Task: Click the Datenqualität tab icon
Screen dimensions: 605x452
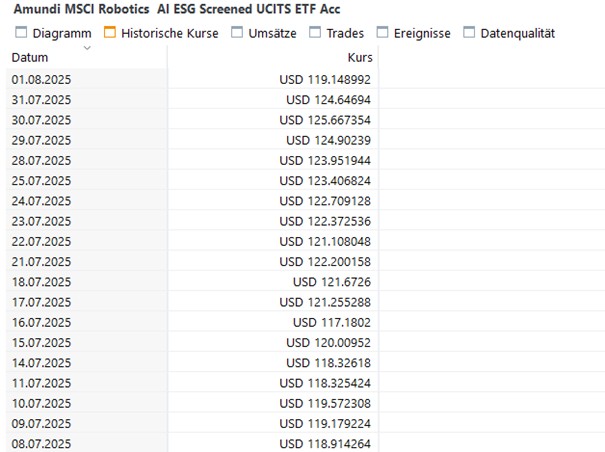Action: pos(469,33)
